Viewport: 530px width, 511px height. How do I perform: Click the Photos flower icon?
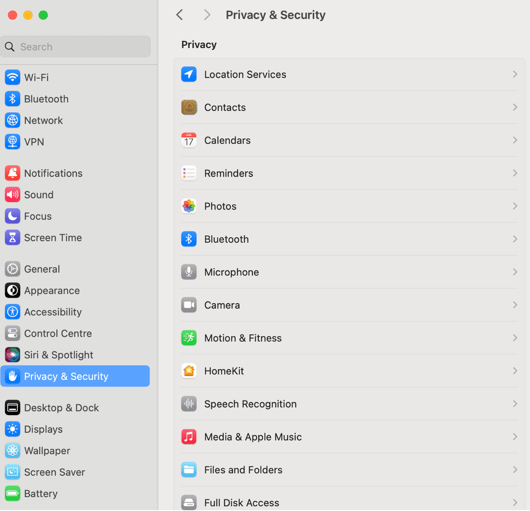pyautogui.click(x=189, y=206)
